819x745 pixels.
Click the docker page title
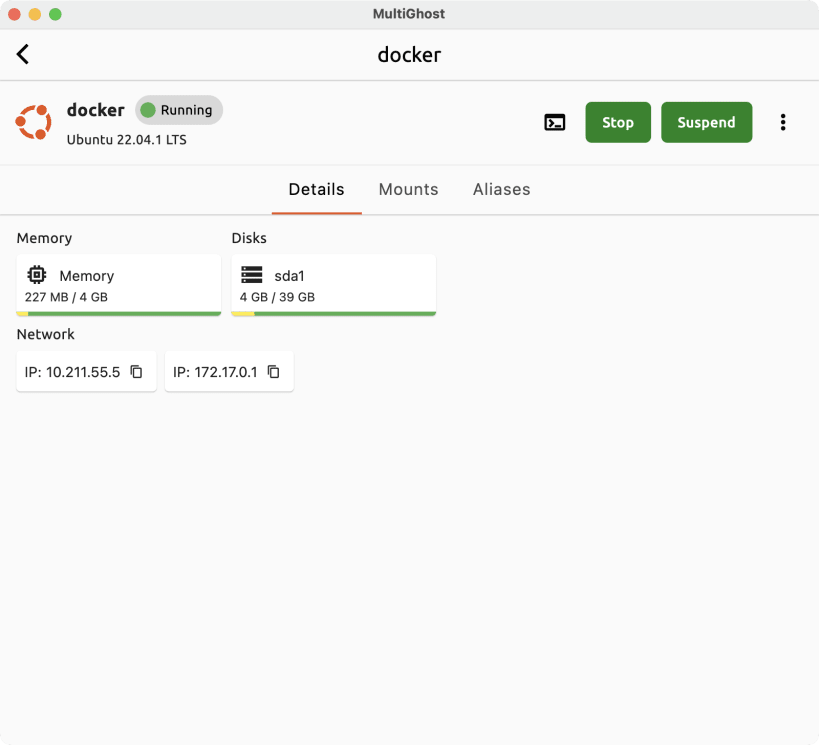pos(410,55)
